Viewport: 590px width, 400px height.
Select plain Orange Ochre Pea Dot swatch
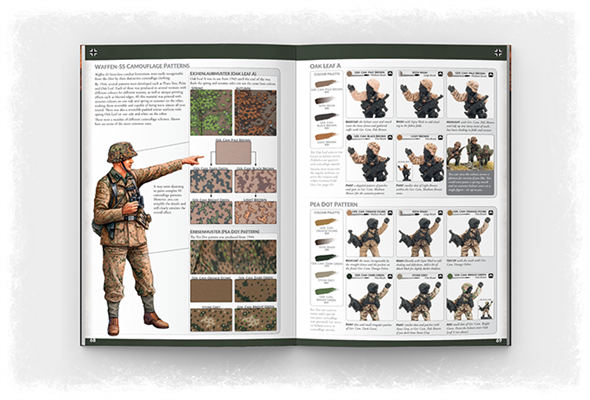pos(211,290)
